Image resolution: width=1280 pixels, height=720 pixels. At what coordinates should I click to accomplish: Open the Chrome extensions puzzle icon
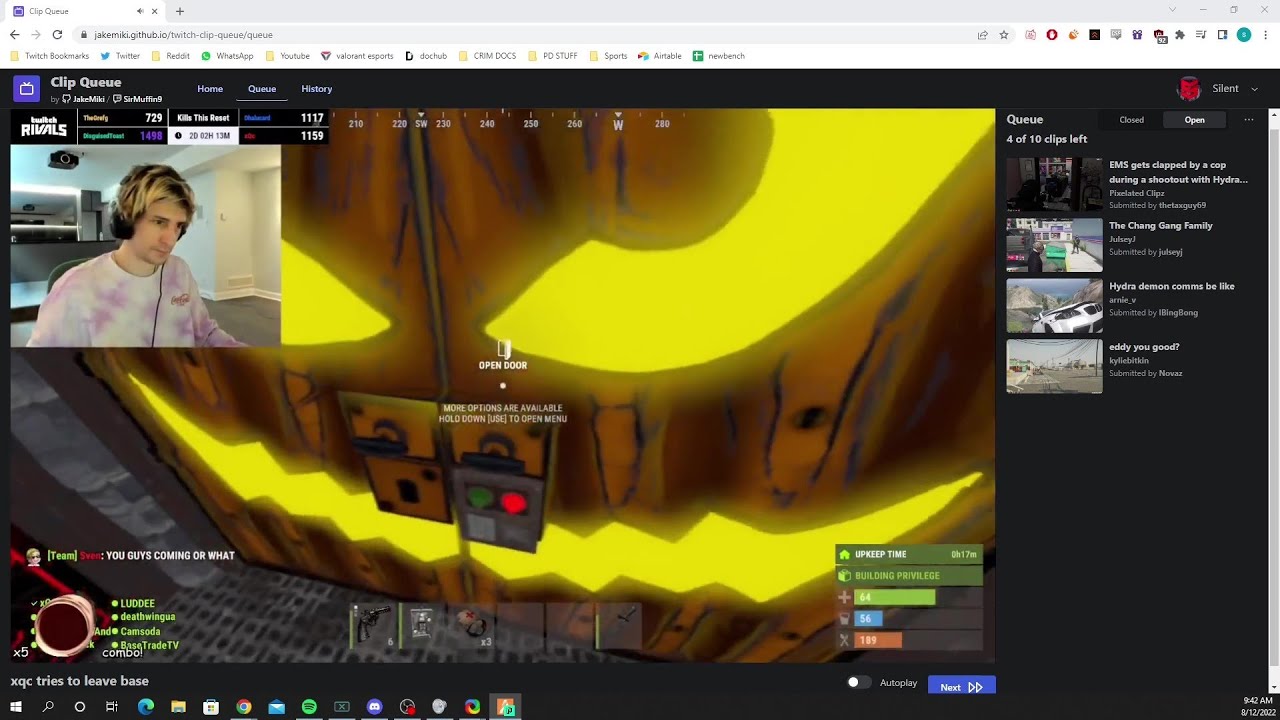point(1180,35)
